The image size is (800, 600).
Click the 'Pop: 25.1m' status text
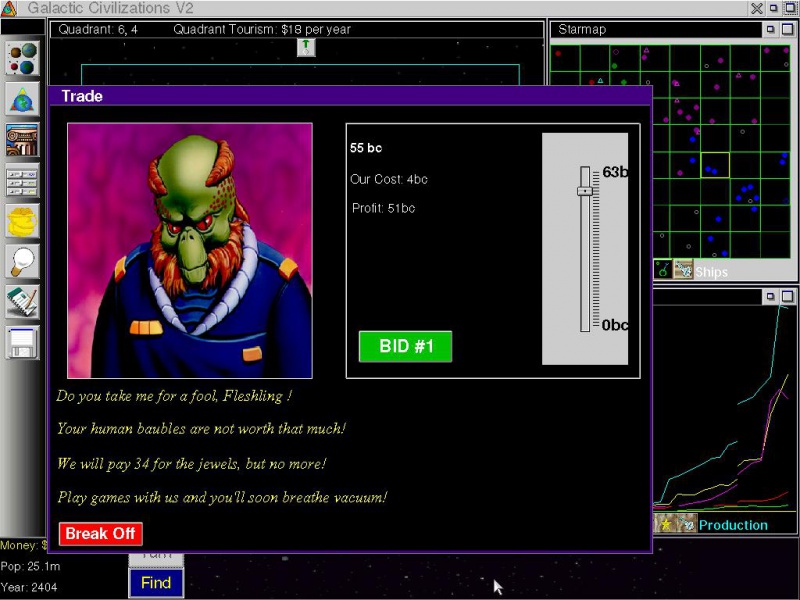coord(30,566)
